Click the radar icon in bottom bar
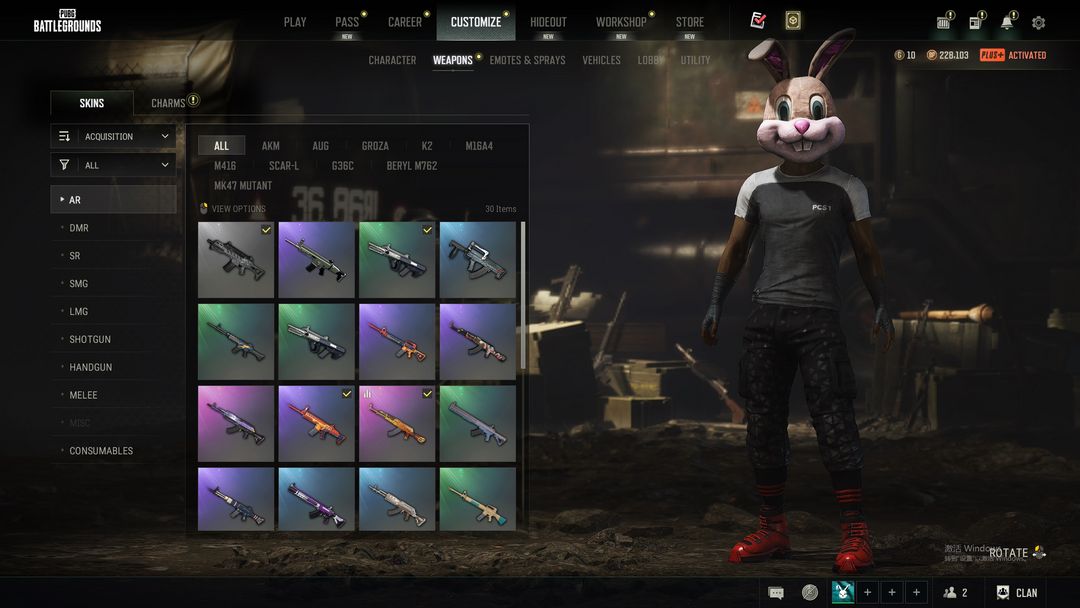This screenshot has width=1080, height=608. [x=810, y=592]
